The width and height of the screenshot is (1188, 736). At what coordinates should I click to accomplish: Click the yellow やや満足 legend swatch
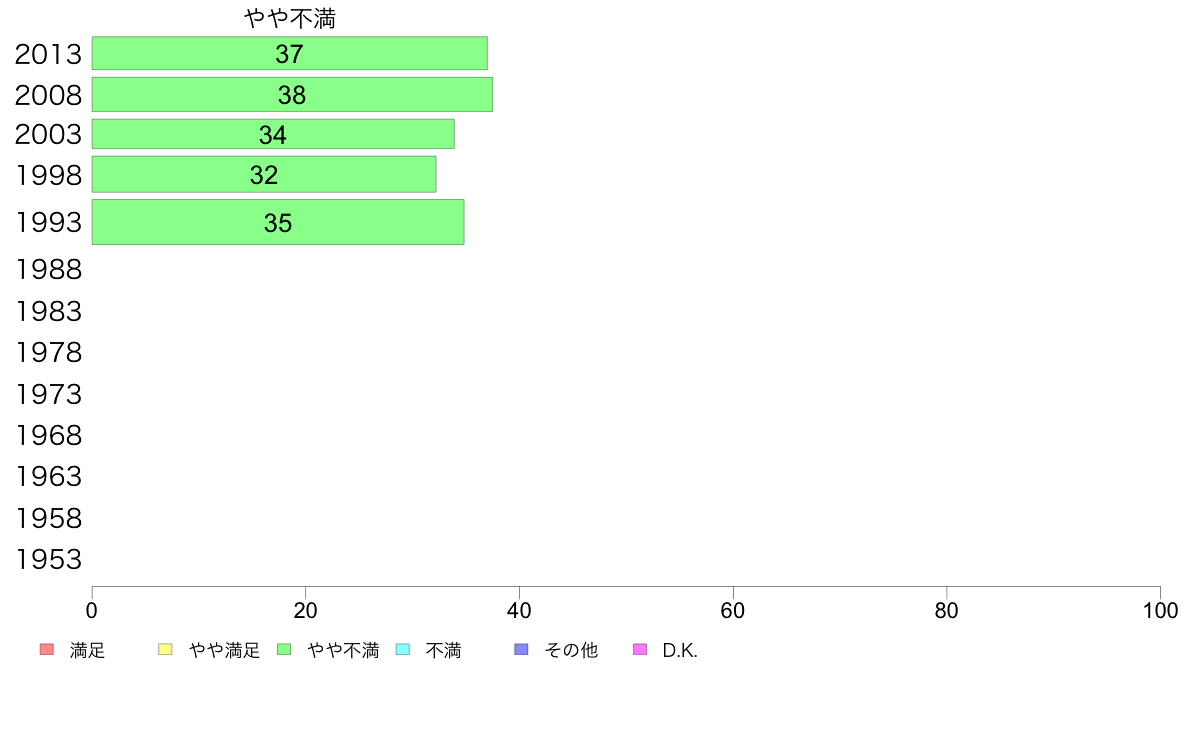pos(165,650)
